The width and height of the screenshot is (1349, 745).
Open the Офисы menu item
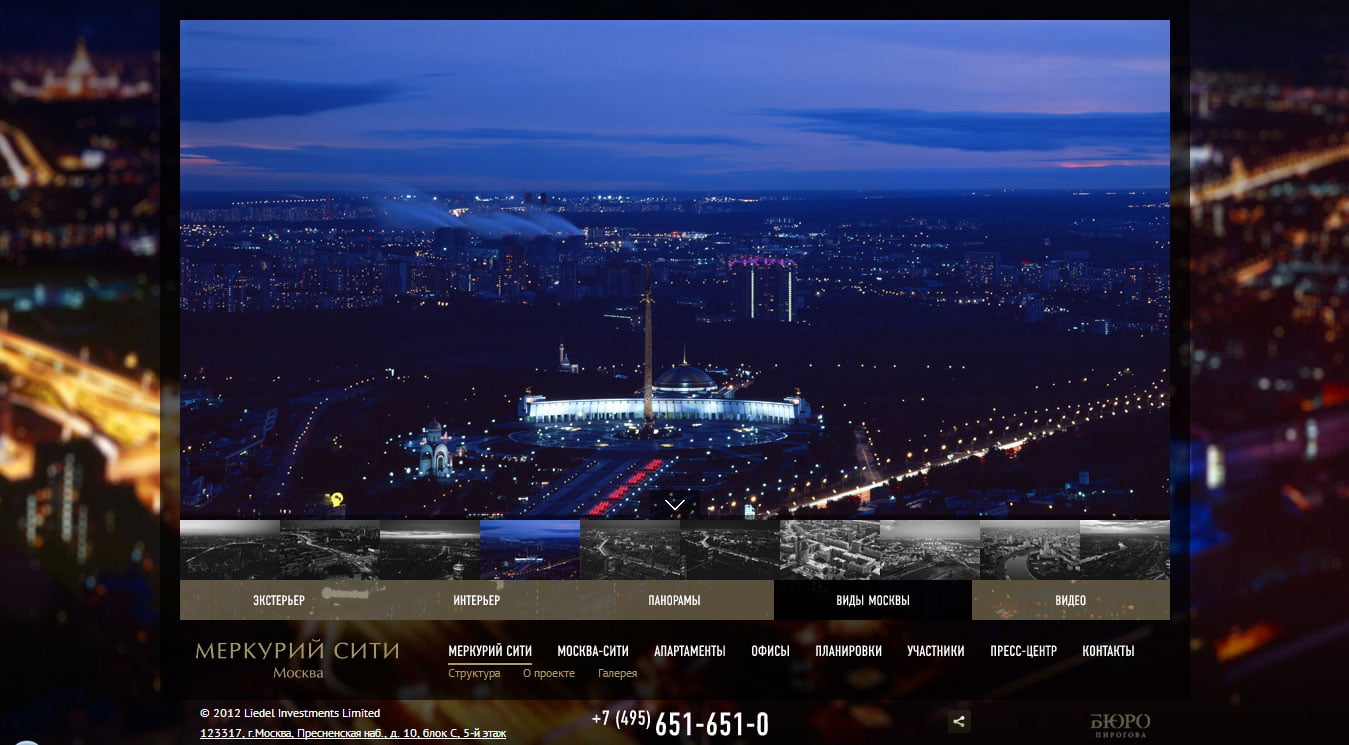point(770,651)
